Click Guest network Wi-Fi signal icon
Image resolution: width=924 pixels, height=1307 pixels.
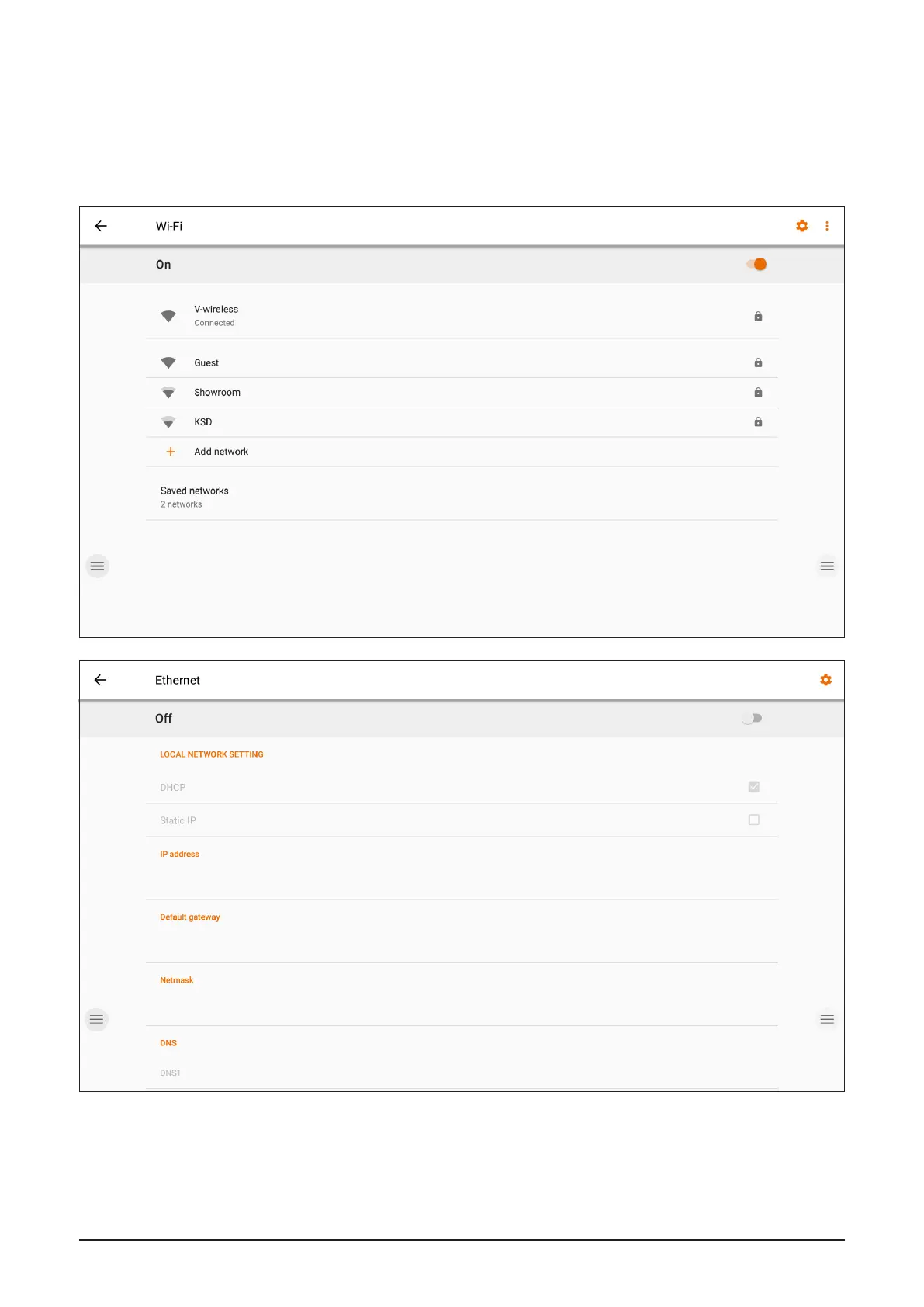(168, 362)
